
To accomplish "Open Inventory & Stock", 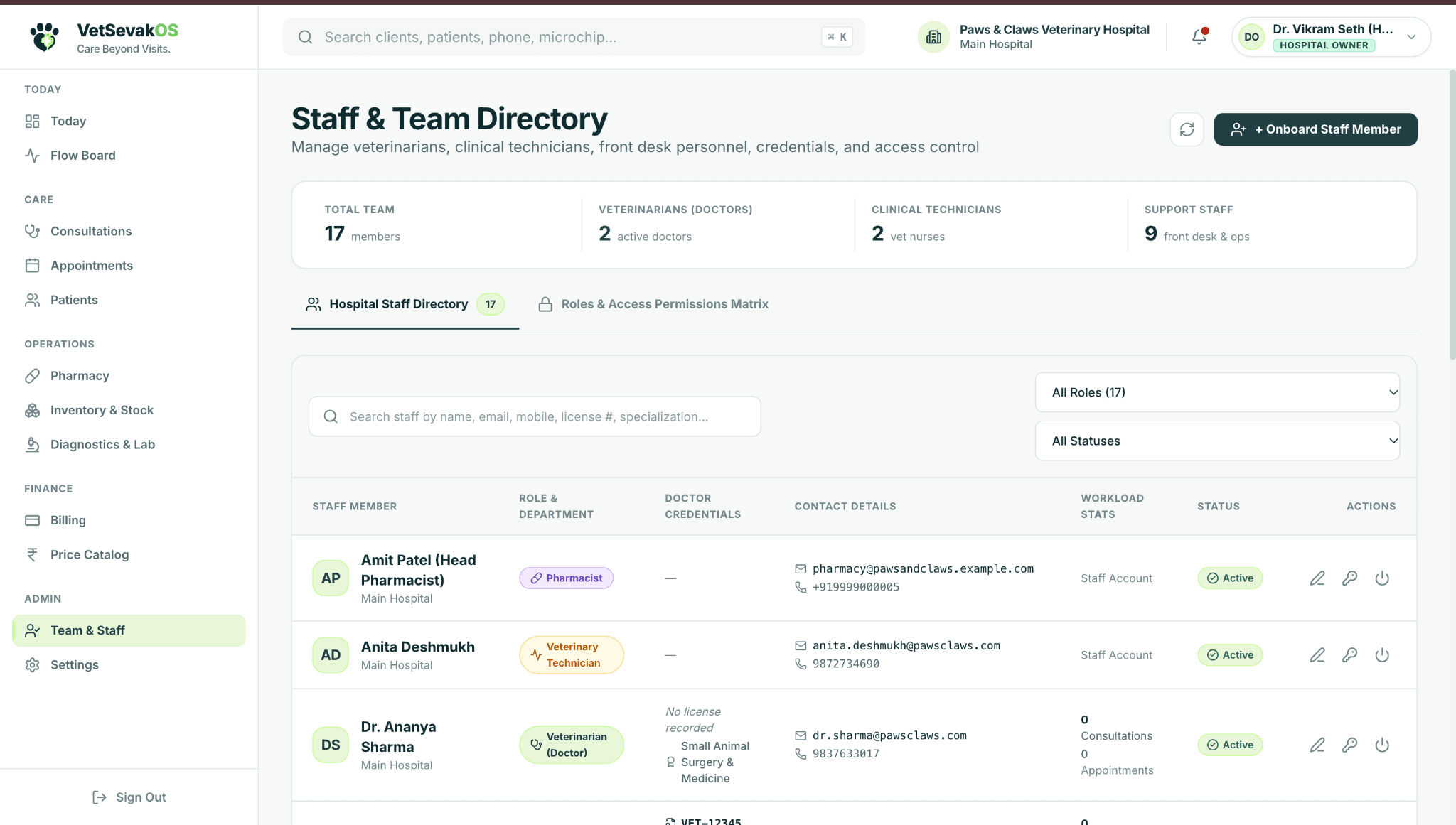I will [x=129, y=410].
